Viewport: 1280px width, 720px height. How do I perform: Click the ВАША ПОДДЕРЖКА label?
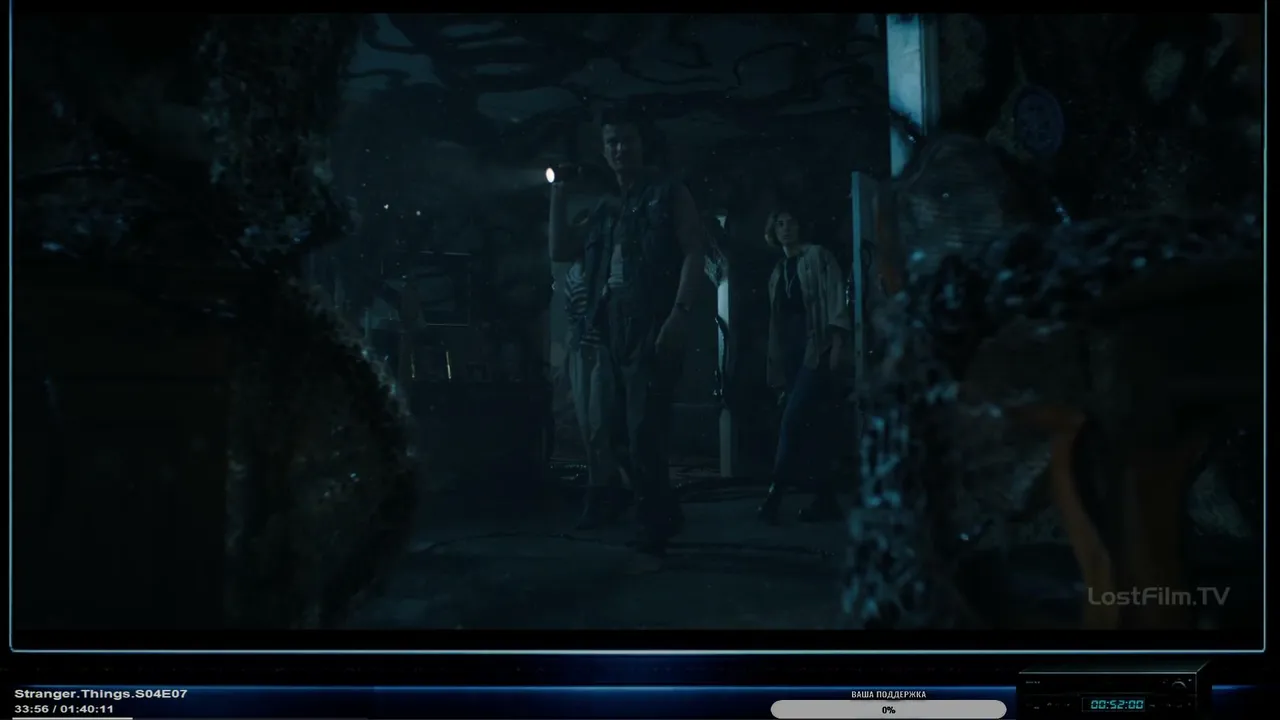tap(888, 694)
